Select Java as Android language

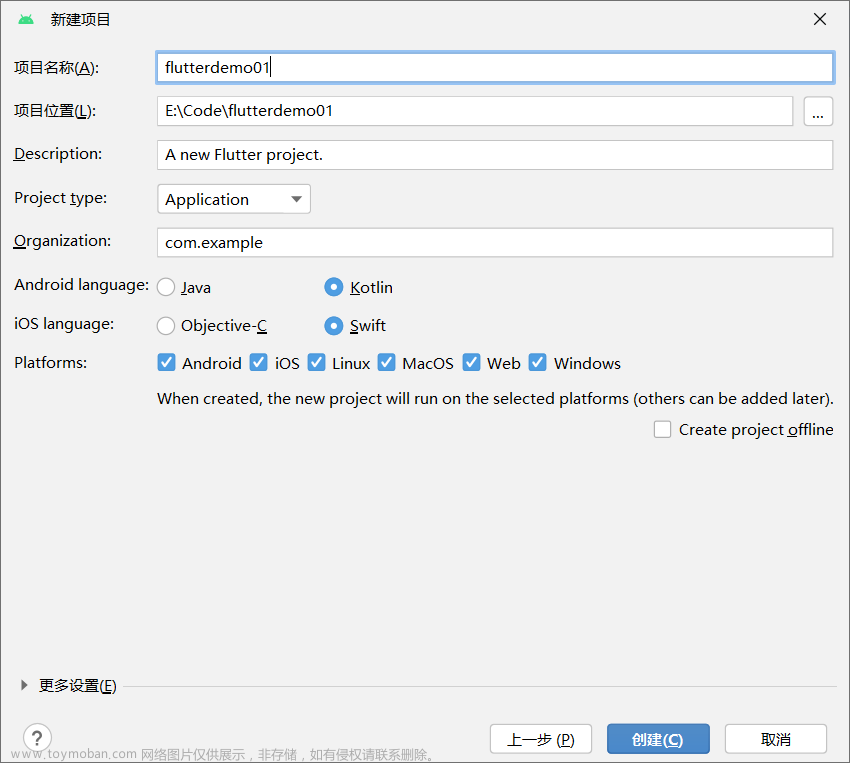click(x=166, y=287)
